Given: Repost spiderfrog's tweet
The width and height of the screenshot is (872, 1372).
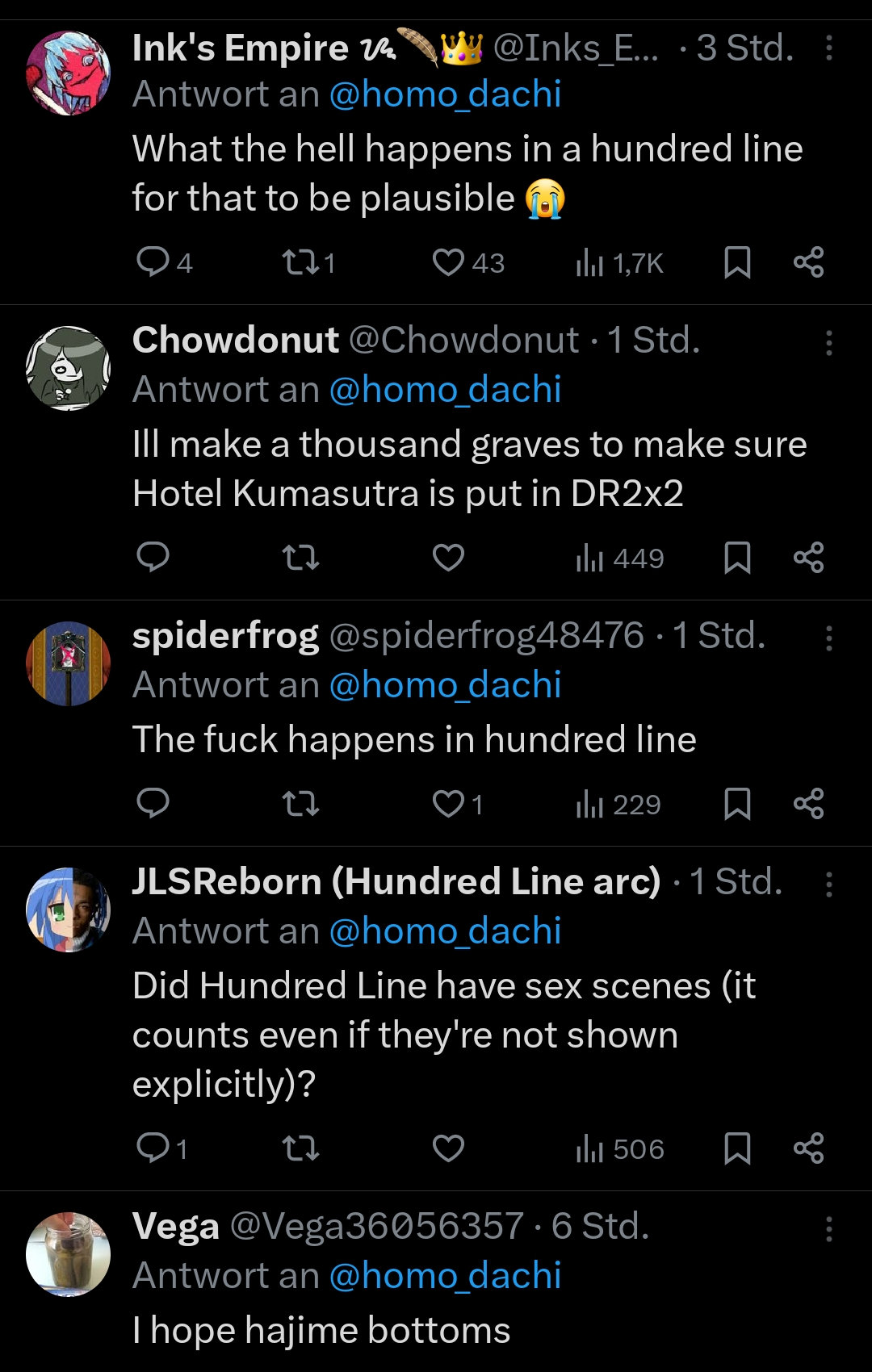Looking at the screenshot, I should click(300, 804).
